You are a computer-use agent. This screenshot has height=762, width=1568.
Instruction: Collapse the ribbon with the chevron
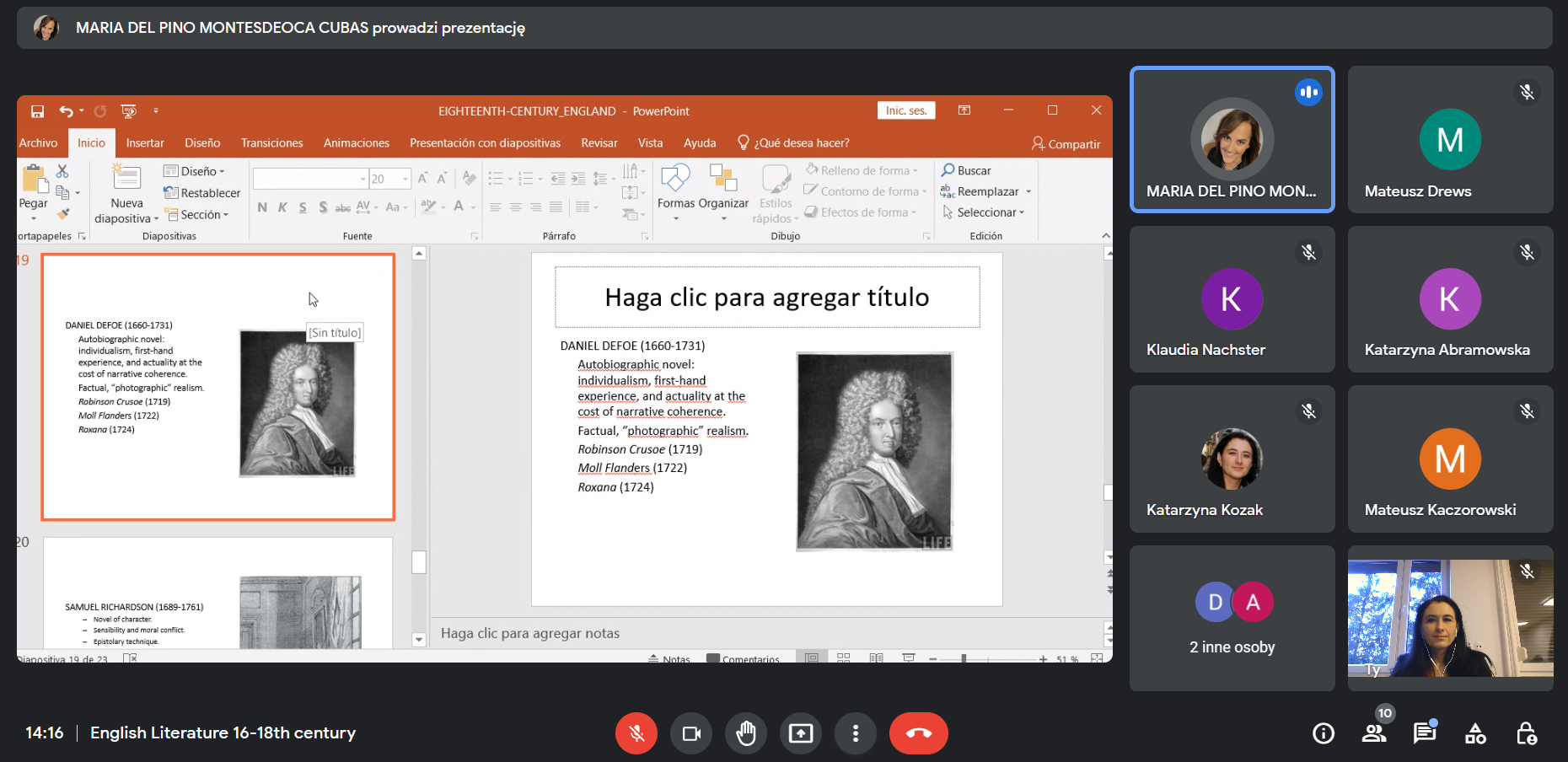click(1106, 236)
